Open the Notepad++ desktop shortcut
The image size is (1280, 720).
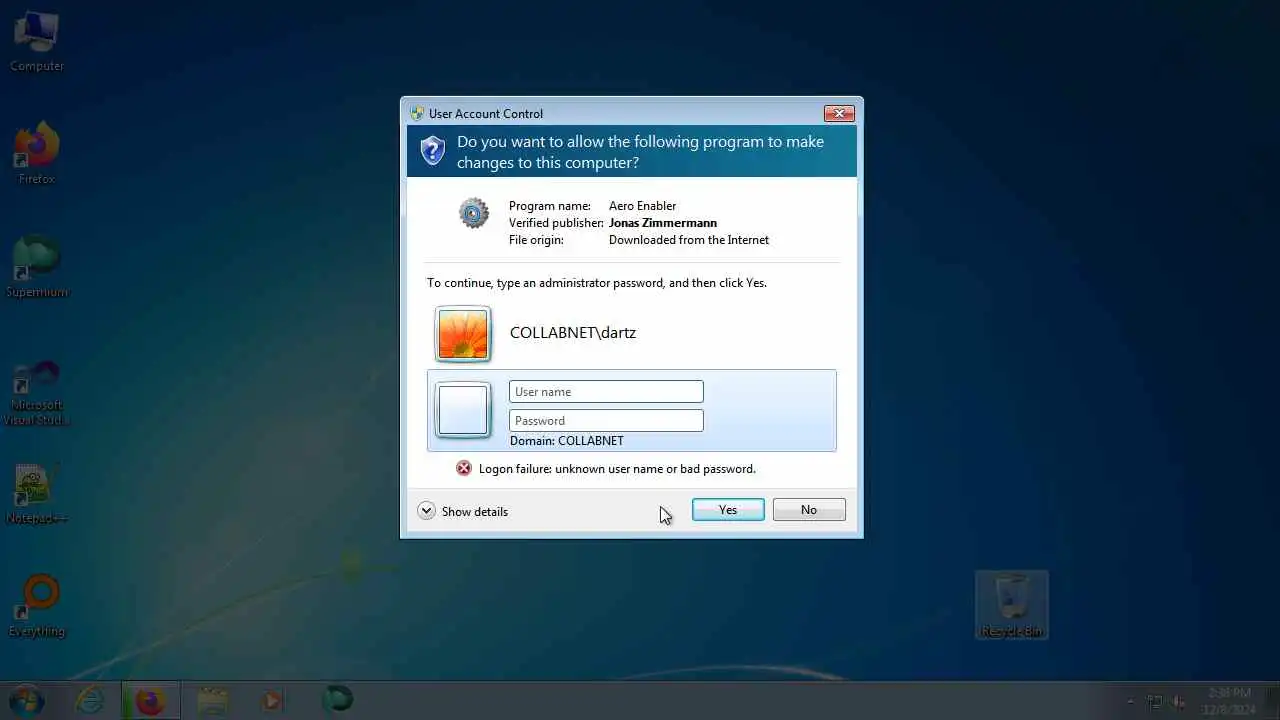(x=37, y=495)
